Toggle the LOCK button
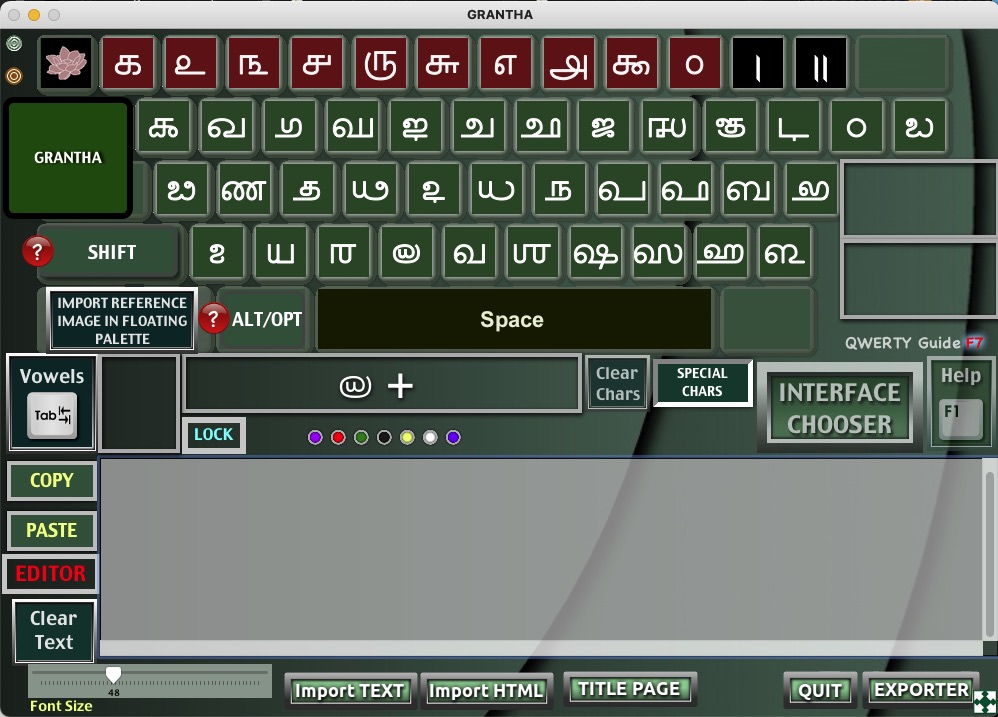 click(213, 435)
